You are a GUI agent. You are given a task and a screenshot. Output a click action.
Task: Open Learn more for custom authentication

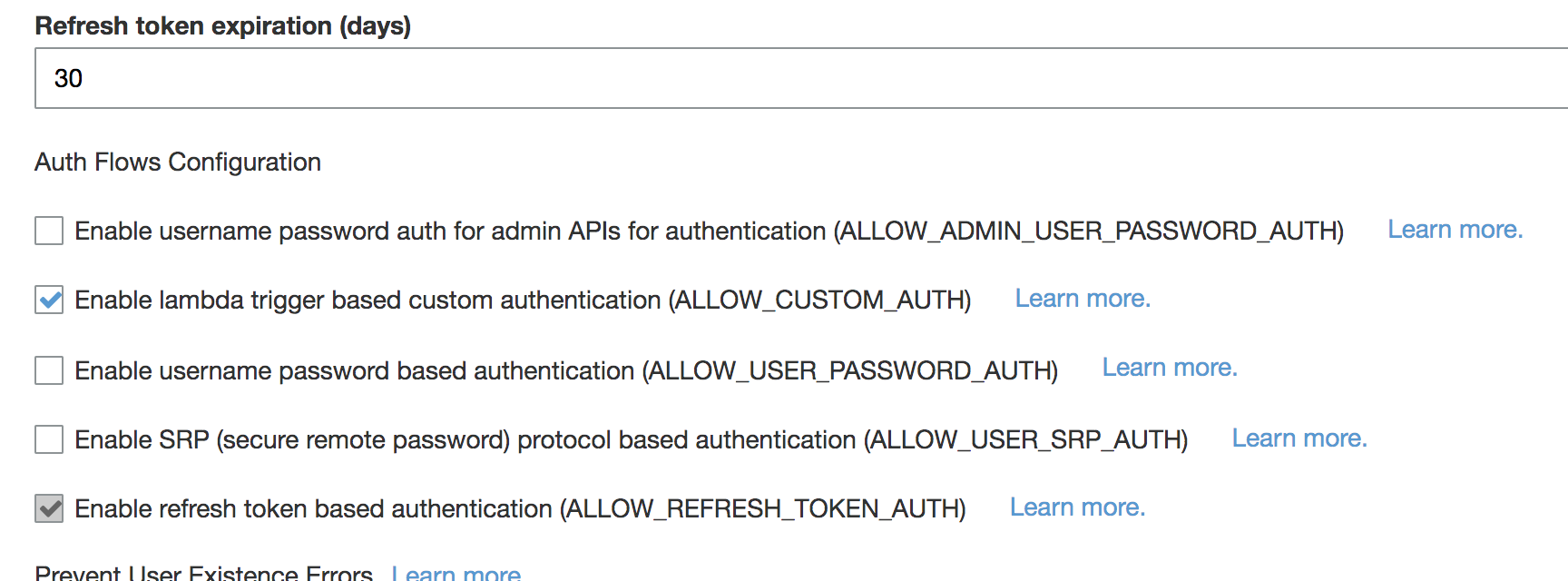(1082, 298)
